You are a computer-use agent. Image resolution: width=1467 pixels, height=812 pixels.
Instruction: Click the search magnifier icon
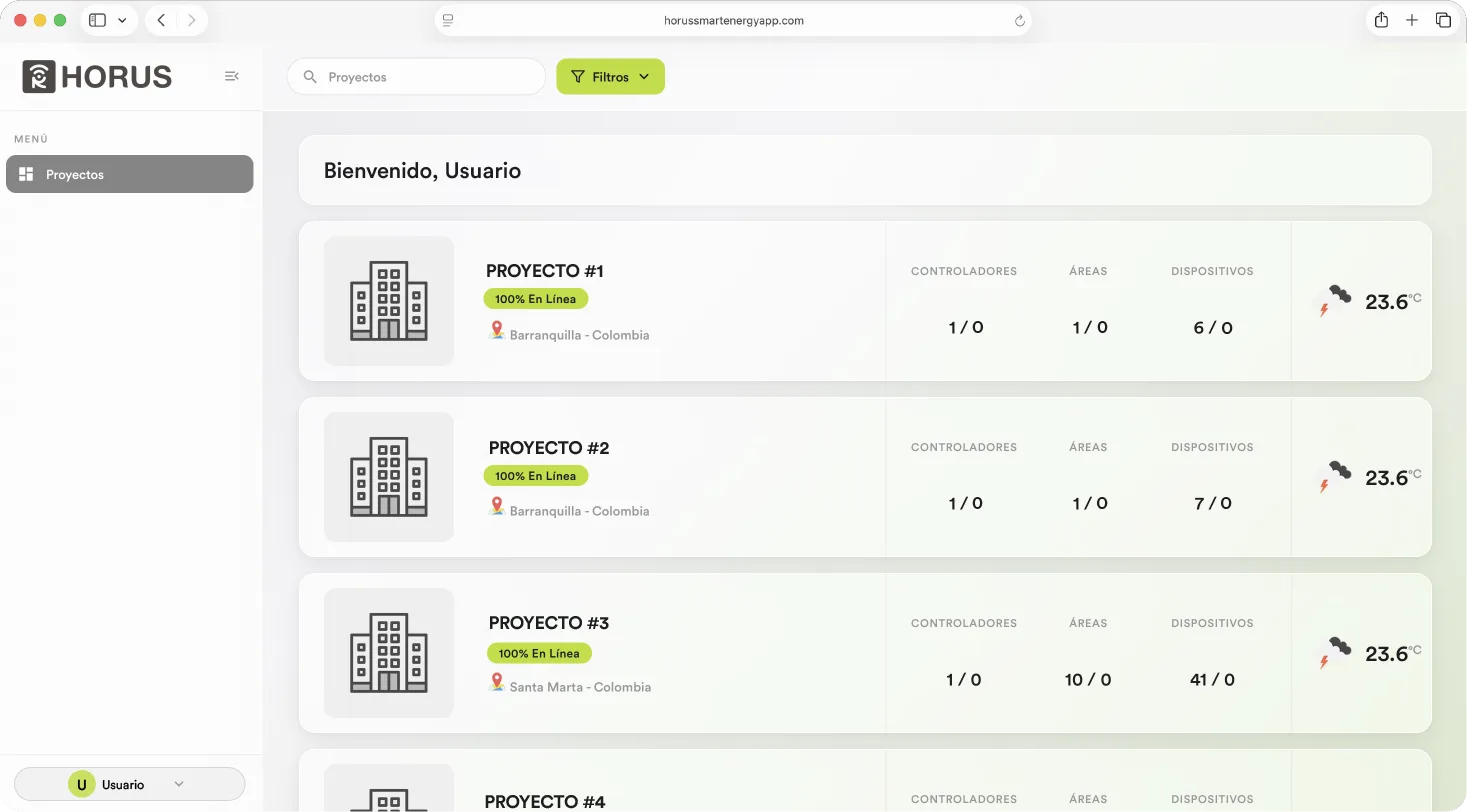click(x=310, y=77)
